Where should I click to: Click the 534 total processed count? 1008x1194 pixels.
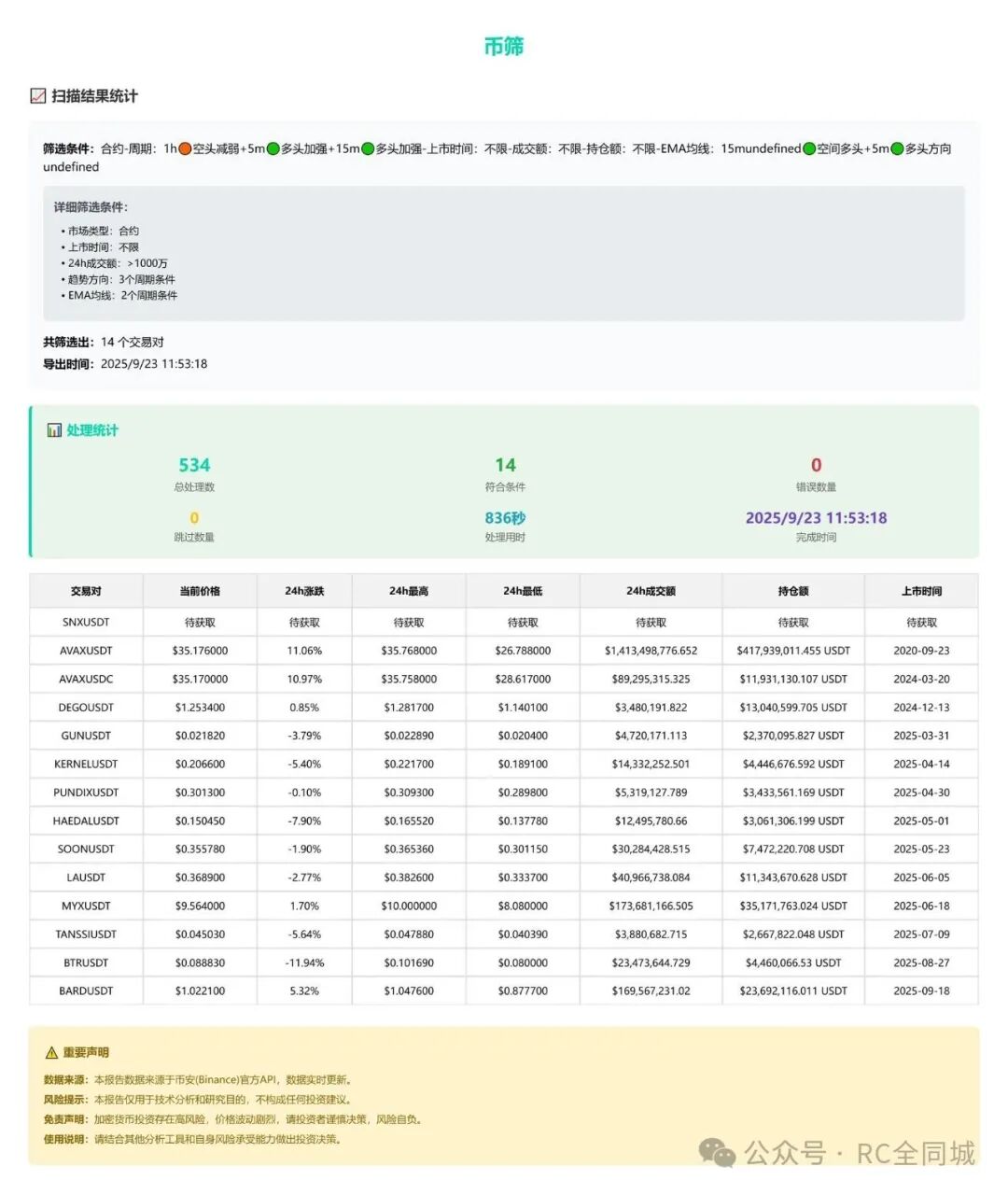tap(194, 465)
